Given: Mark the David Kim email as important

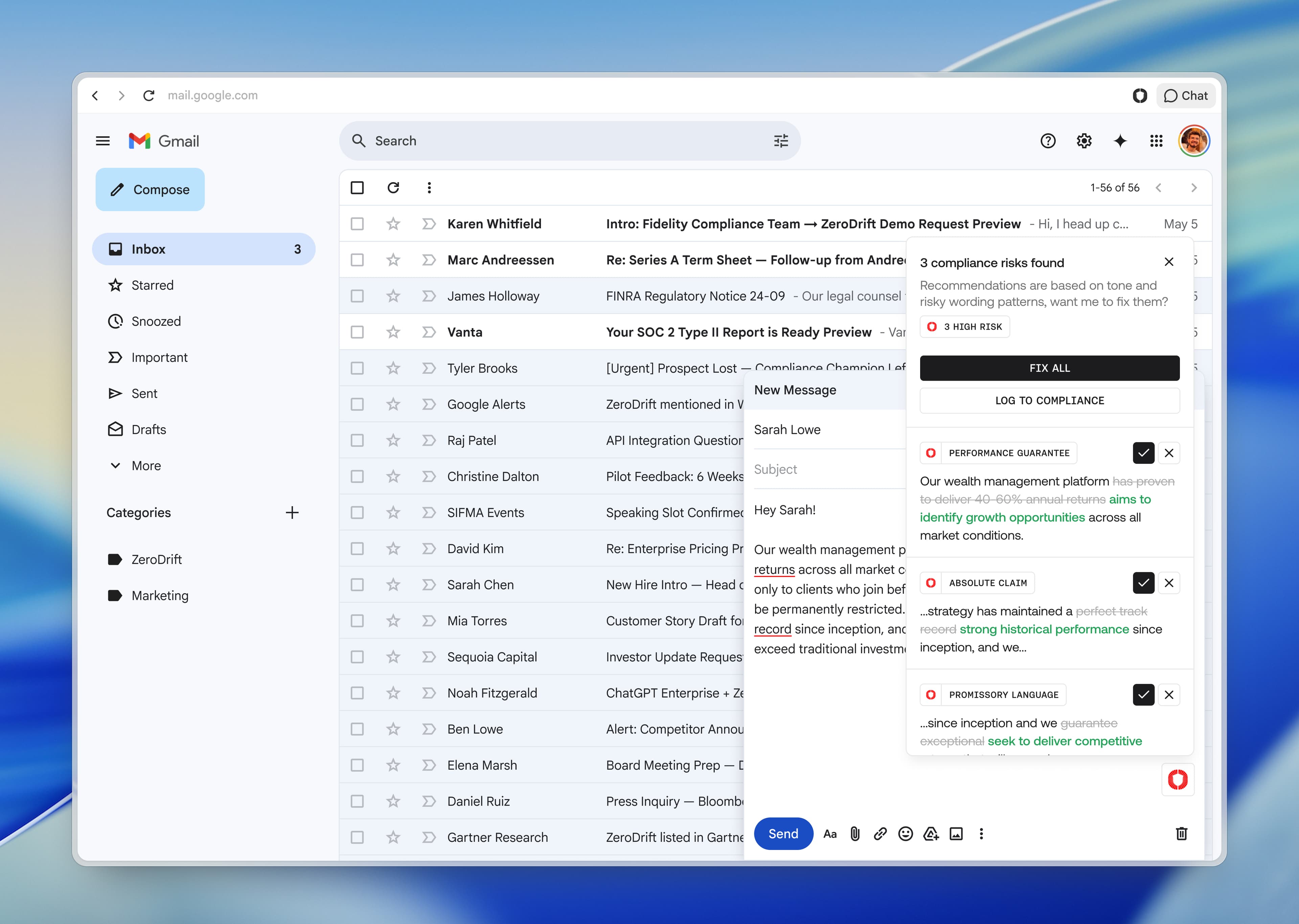Looking at the screenshot, I should point(429,548).
